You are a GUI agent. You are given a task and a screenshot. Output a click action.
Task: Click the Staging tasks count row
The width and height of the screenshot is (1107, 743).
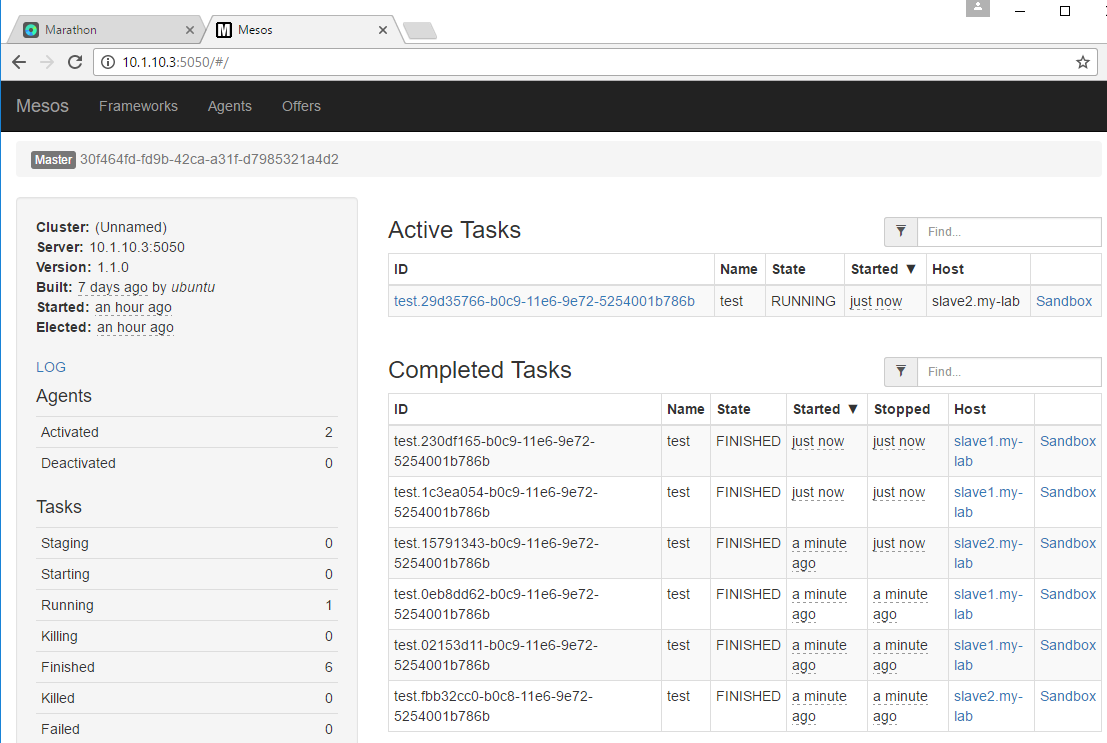186,543
